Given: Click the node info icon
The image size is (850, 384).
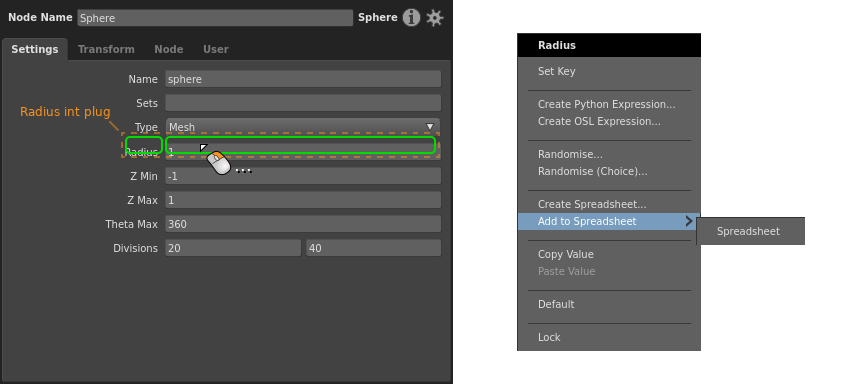Looking at the screenshot, I should click(x=411, y=18).
